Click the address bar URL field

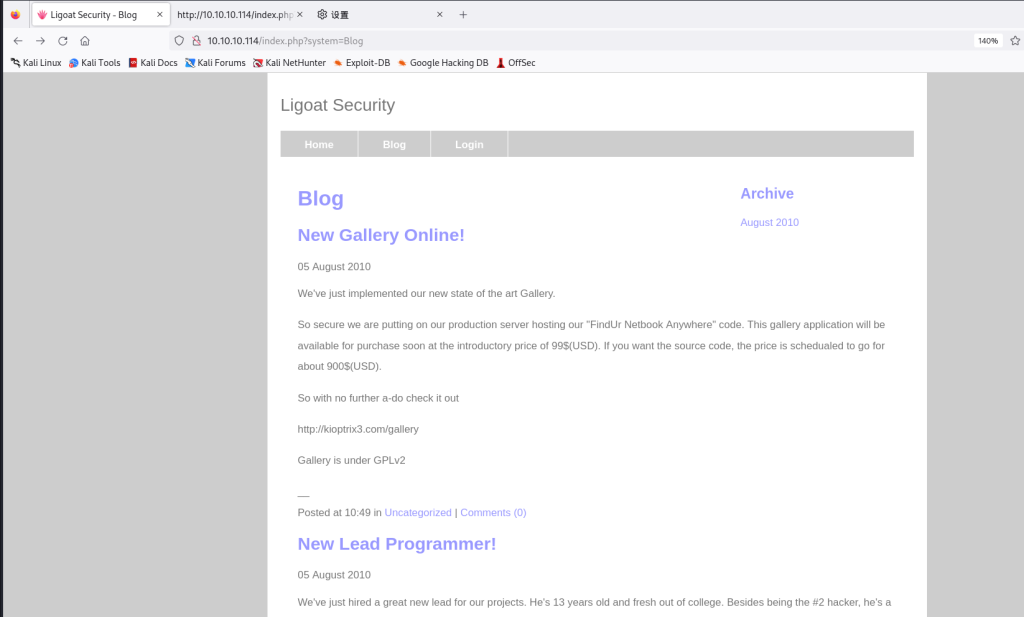(x=575, y=40)
